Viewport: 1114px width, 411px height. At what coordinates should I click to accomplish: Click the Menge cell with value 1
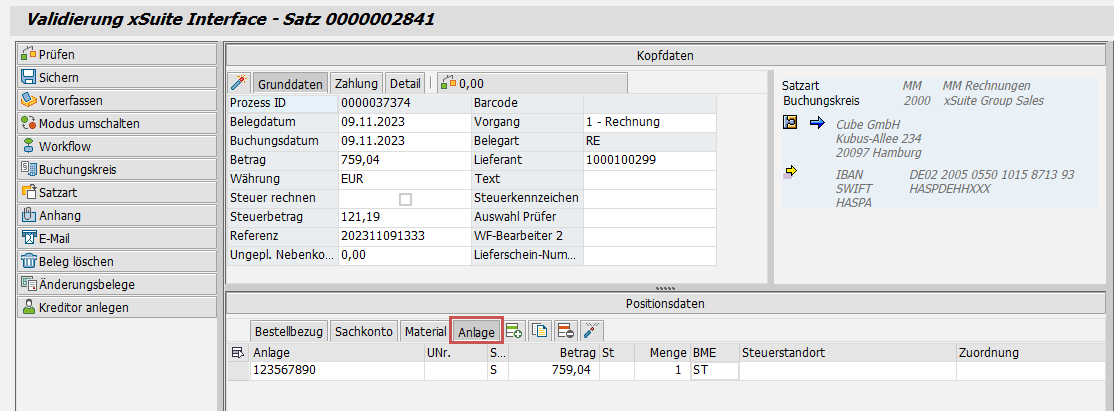(x=662, y=370)
